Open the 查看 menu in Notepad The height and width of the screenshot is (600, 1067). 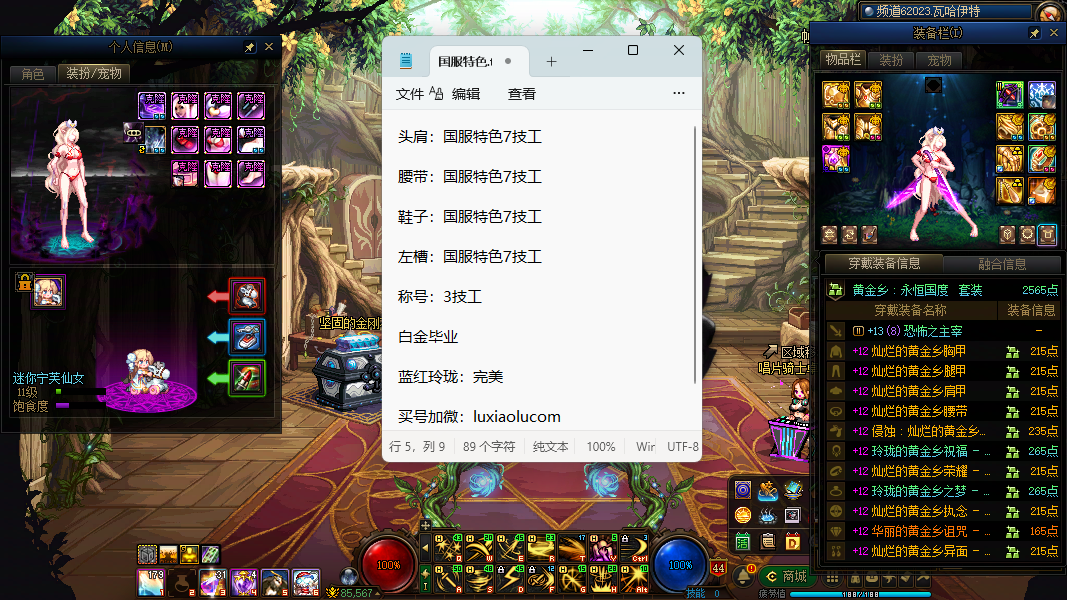click(522, 94)
